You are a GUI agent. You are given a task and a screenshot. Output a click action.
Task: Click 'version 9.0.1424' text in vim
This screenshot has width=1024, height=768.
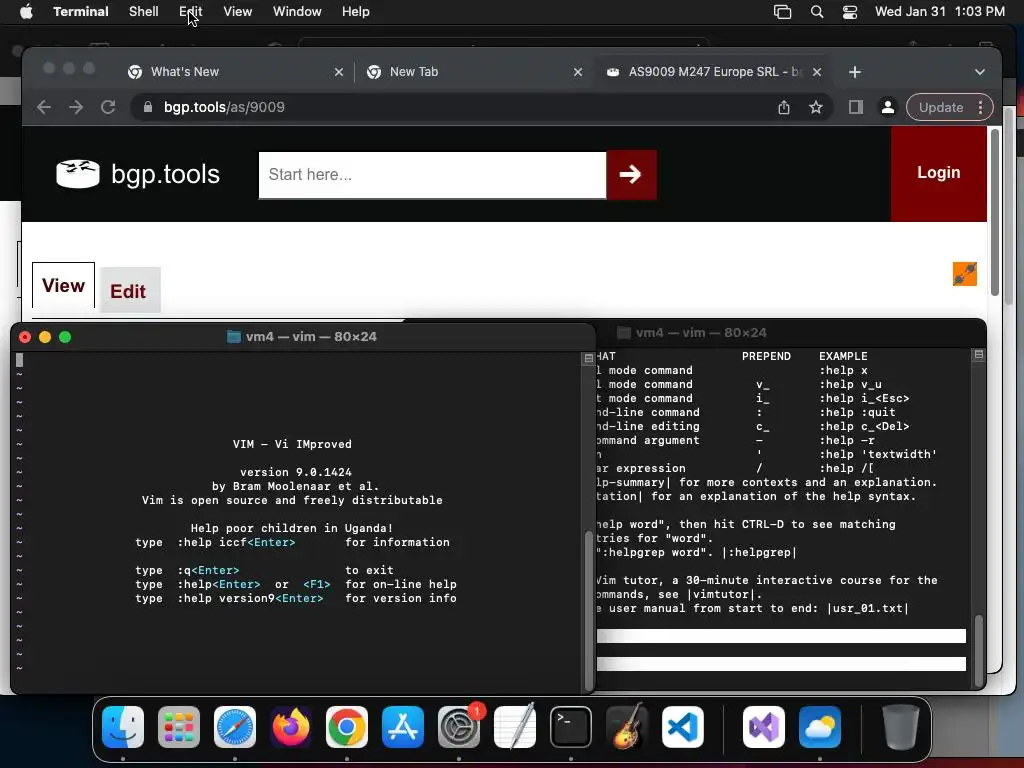(x=296, y=472)
